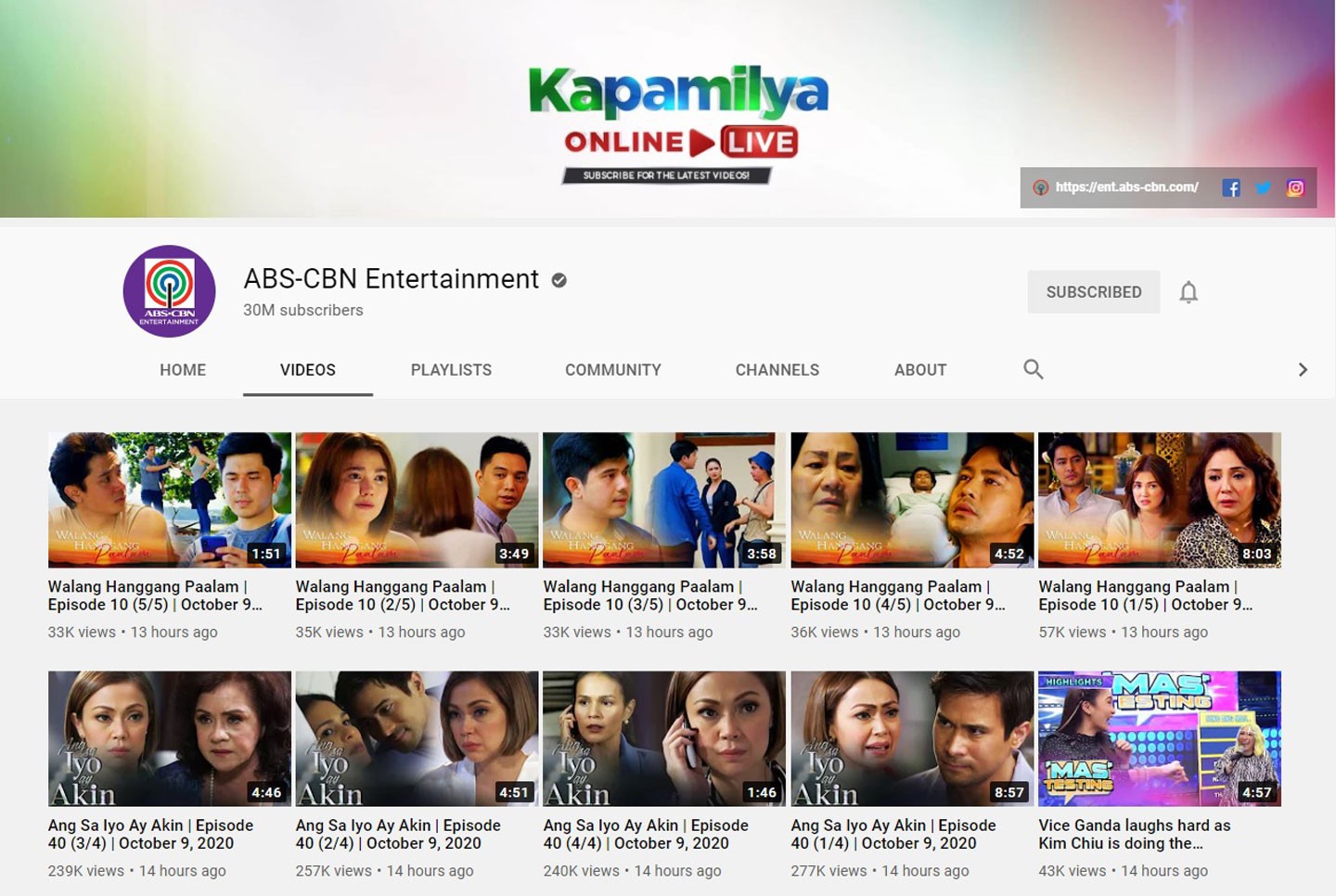Click the SUBSCRIBED button
1336x896 pixels.
click(1093, 291)
